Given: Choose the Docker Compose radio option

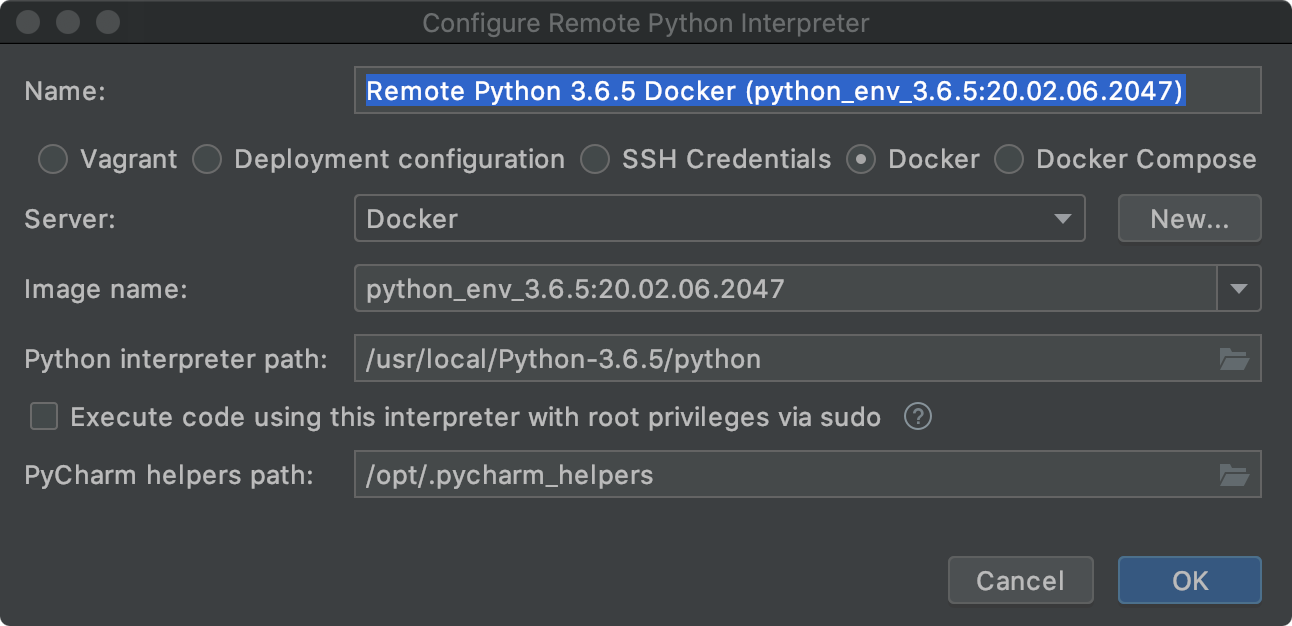Looking at the screenshot, I should tap(1009, 160).
